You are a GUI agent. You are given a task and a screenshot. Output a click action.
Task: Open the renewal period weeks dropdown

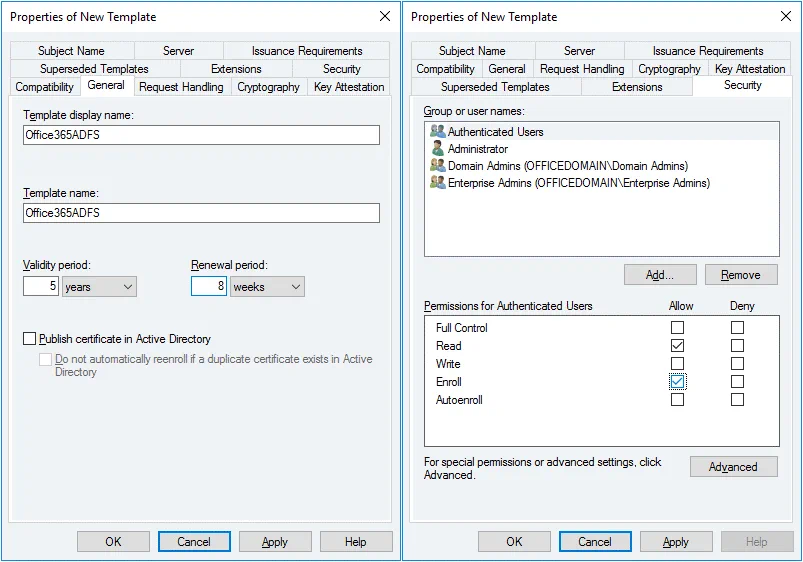[267, 287]
